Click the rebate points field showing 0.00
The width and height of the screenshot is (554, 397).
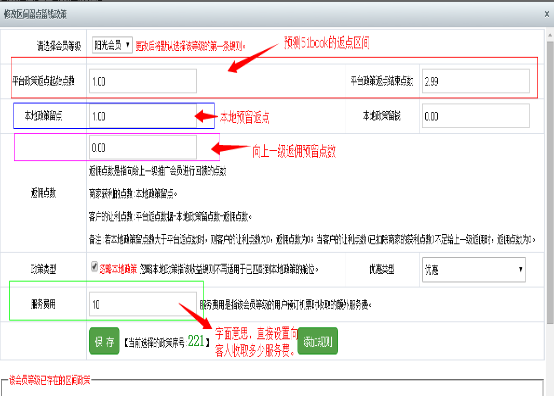coord(143,147)
